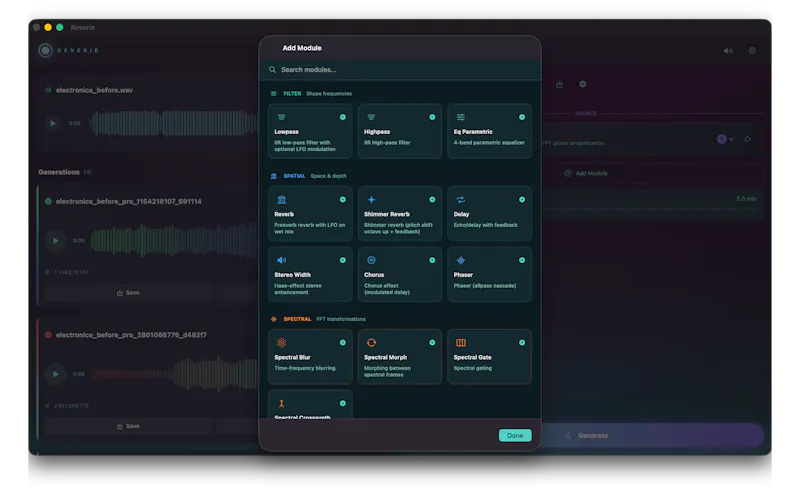Screen dimensions: 800x493
Task: Click the Reverie logo circle
Action: pos(45,50)
